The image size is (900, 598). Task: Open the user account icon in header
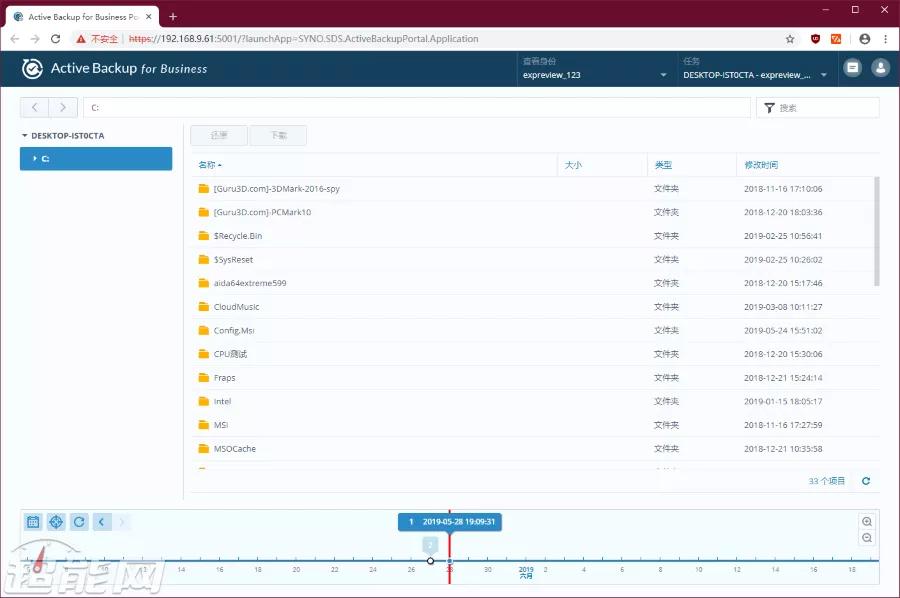click(880, 68)
